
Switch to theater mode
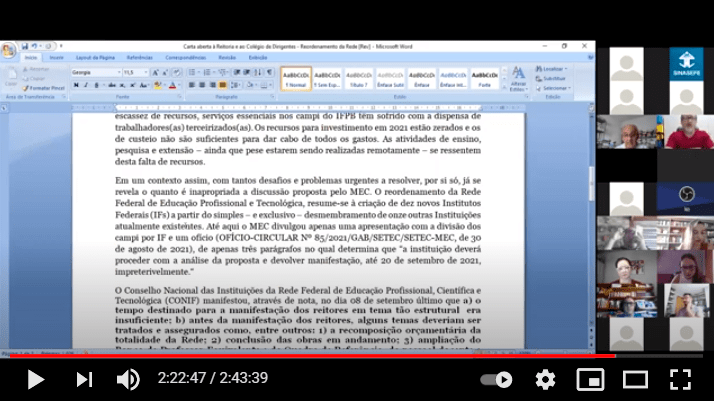point(635,379)
